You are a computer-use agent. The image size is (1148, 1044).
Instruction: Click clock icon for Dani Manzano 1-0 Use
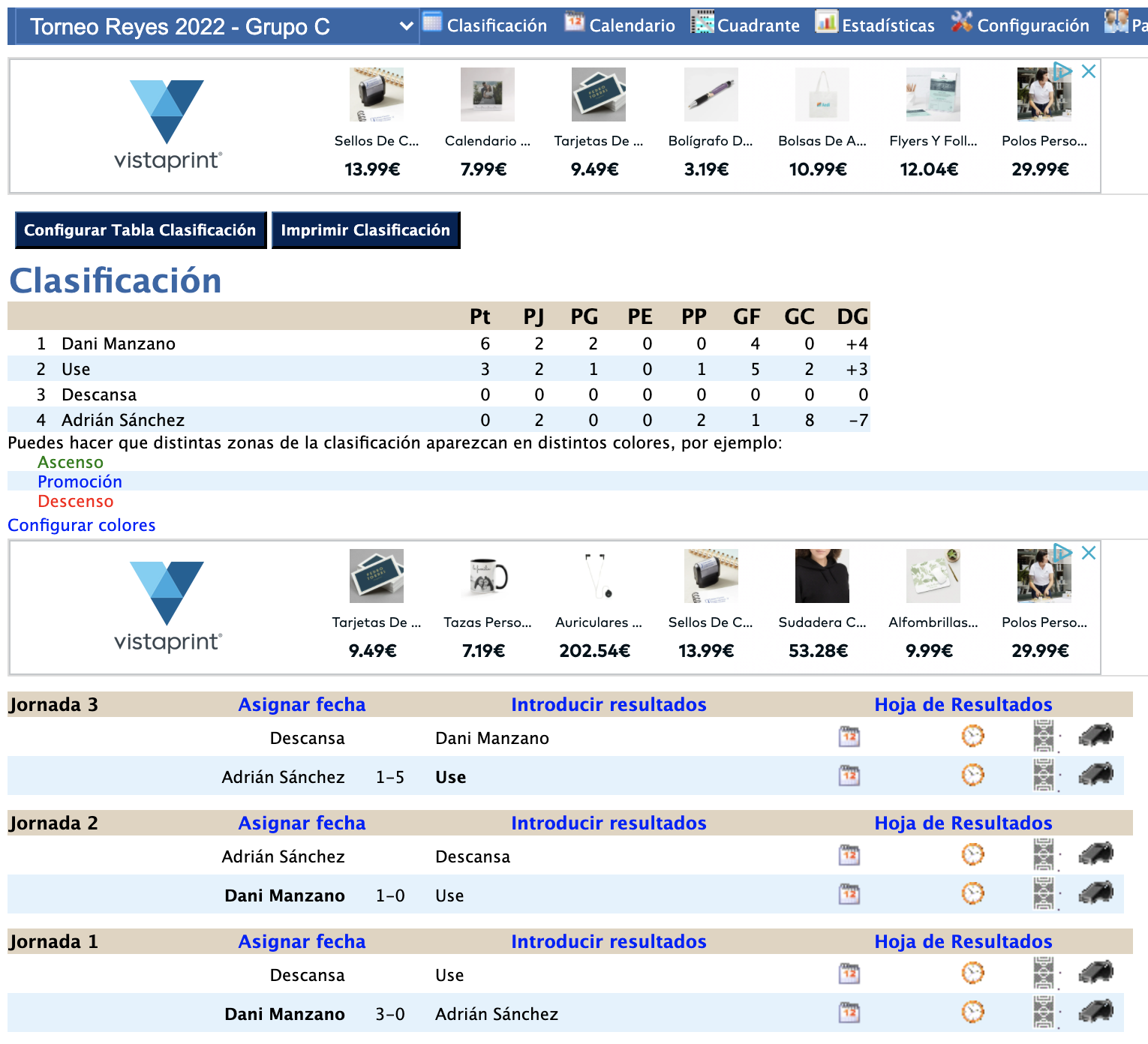click(972, 894)
